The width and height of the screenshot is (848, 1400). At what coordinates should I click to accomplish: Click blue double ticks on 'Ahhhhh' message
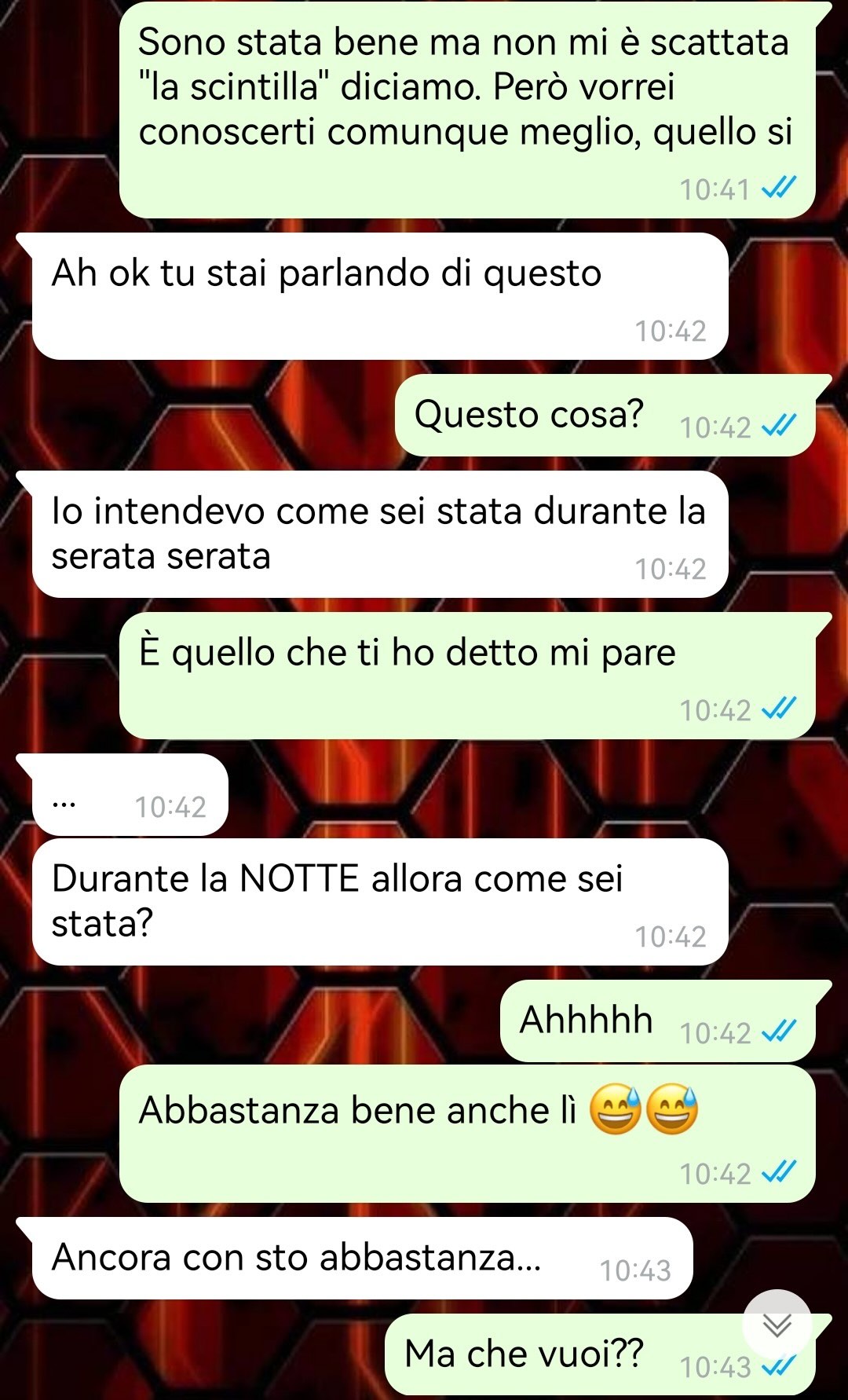(780, 1030)
